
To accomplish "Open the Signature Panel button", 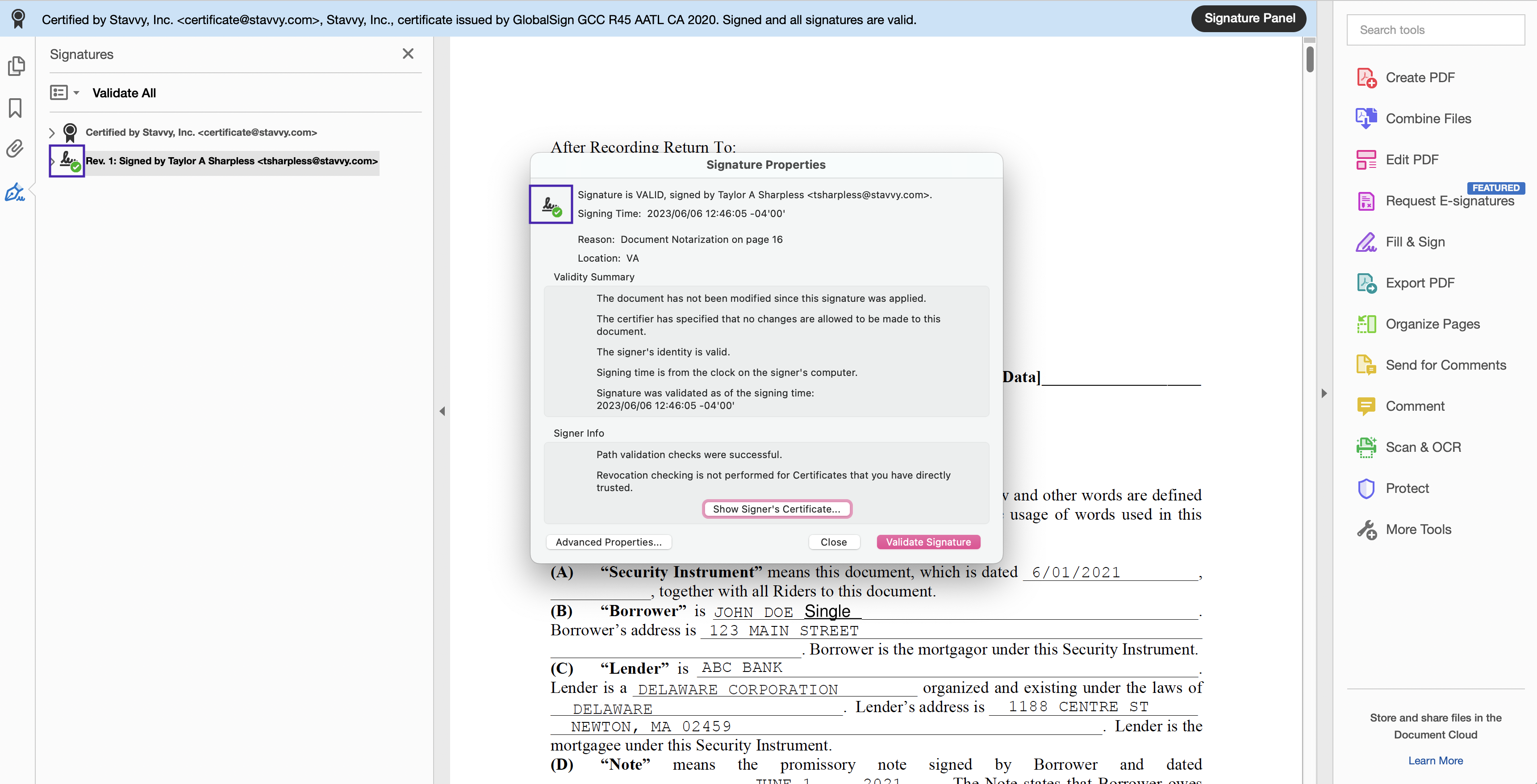I will pos(1249,18).
